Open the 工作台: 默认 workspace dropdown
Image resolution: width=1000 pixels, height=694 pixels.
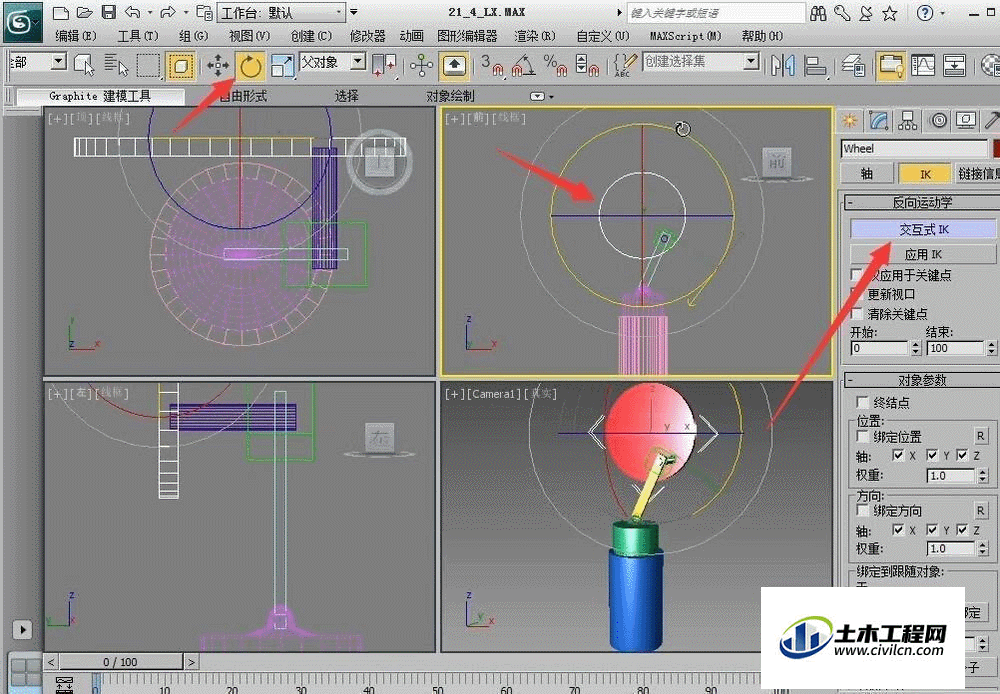pyautogui.click(x=281, y=13)
